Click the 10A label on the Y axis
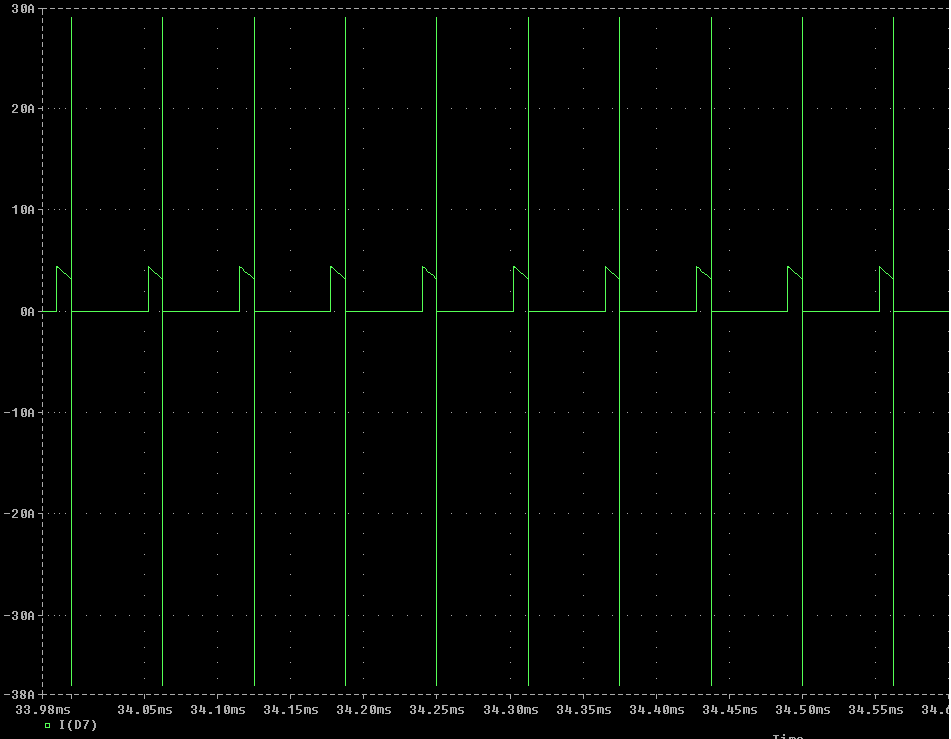The image size is (951, 739). click(23, 210)
